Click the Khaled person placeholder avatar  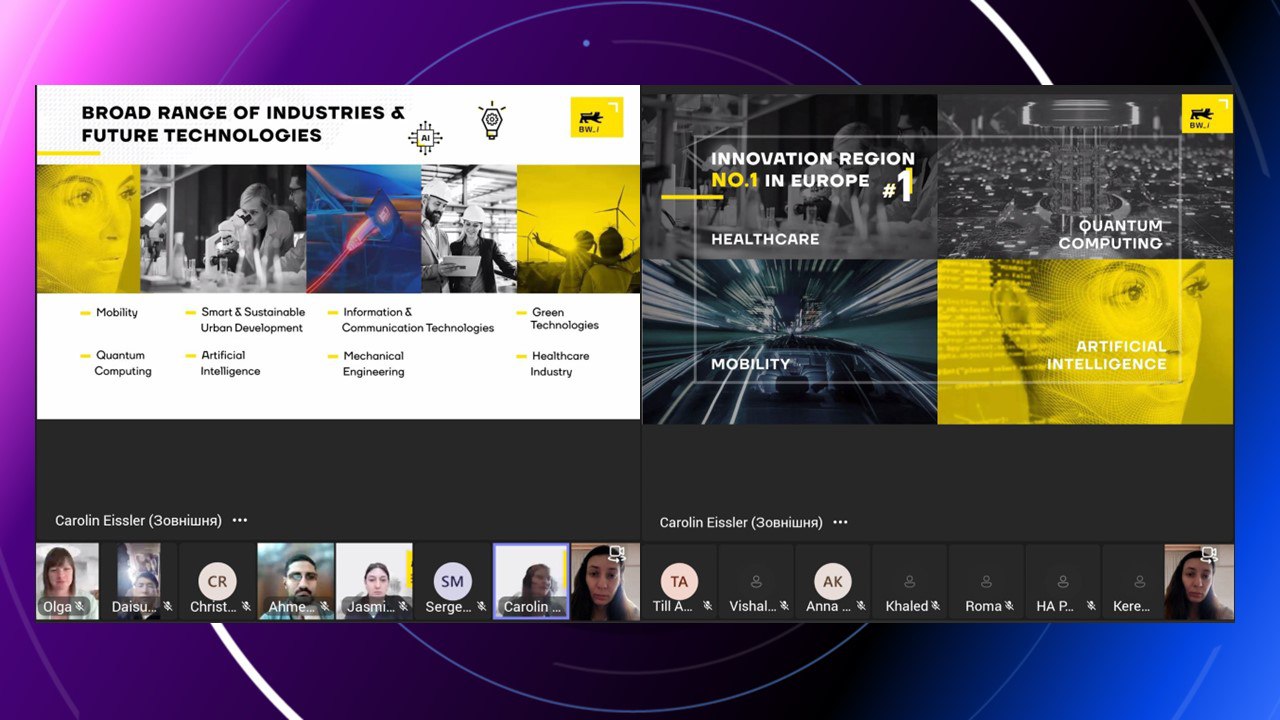pyautogui.click(x=910, y=581)
